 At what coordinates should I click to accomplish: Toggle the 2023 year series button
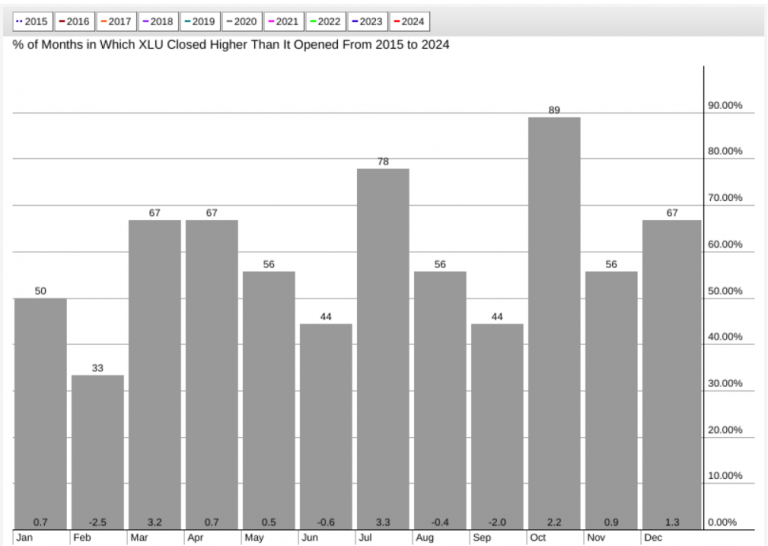tap(367, 22)
